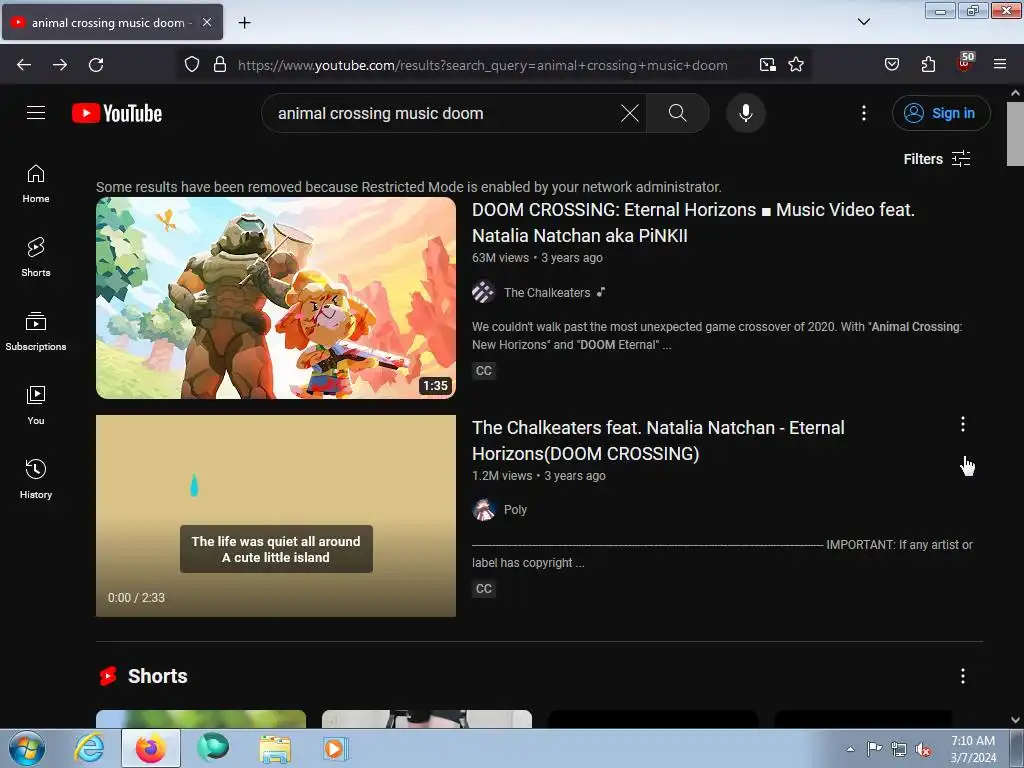Click the green globe taskbar application

(213, 748)
